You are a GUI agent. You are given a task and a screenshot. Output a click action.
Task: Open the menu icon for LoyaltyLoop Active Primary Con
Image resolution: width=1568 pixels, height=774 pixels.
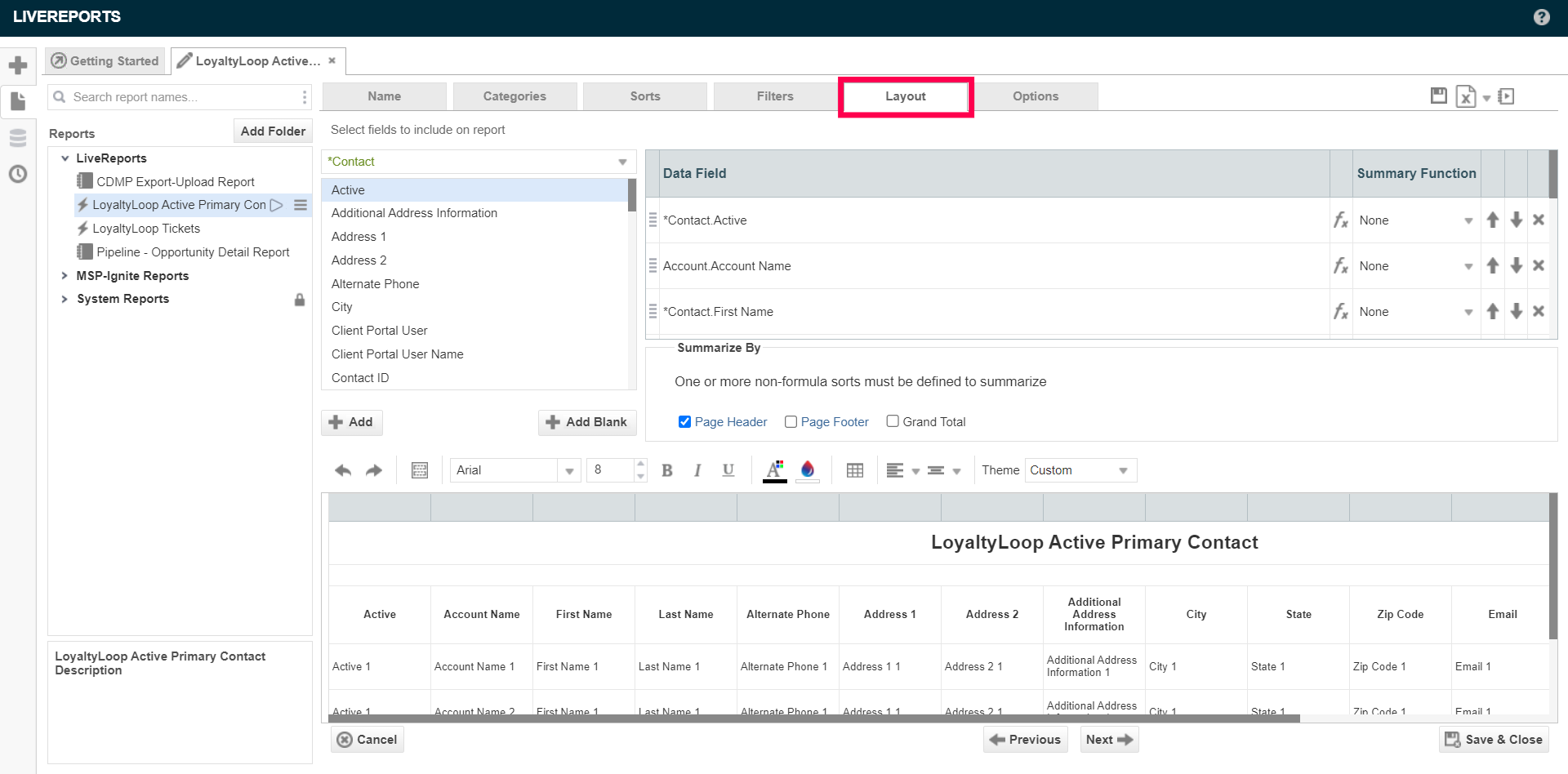click(301, 205)
